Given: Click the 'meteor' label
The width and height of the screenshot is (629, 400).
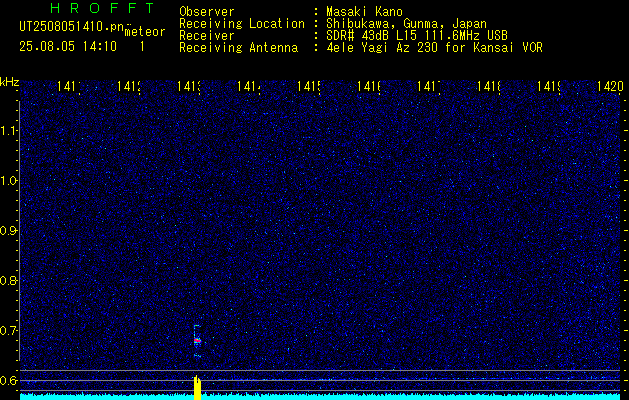Looking at the screenshot, I should coord(144,32).
